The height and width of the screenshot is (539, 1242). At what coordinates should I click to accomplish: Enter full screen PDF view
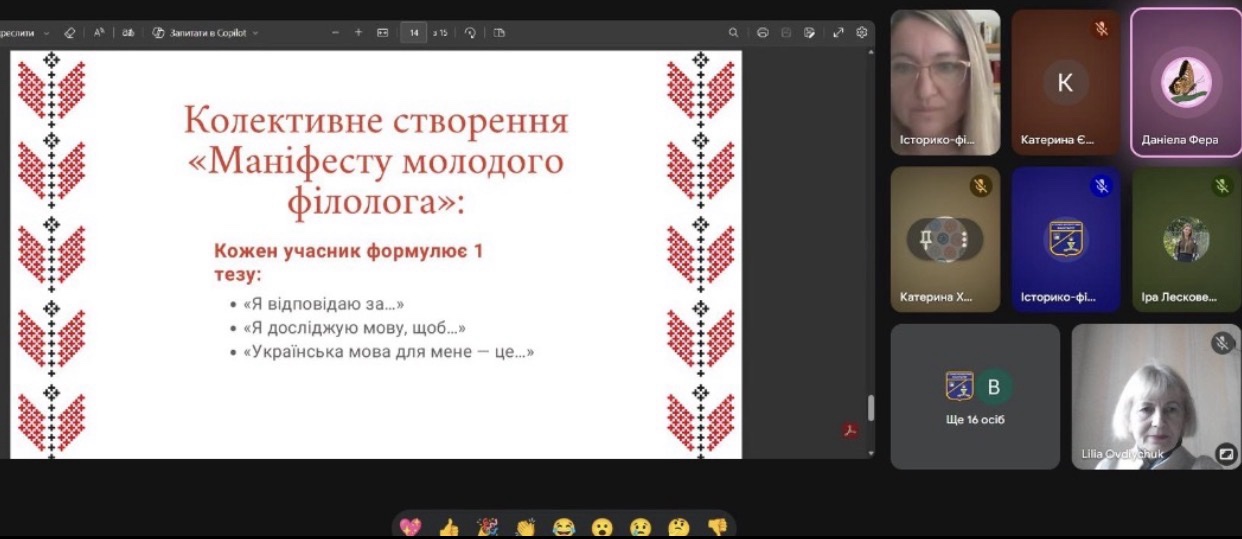[839, 32]
